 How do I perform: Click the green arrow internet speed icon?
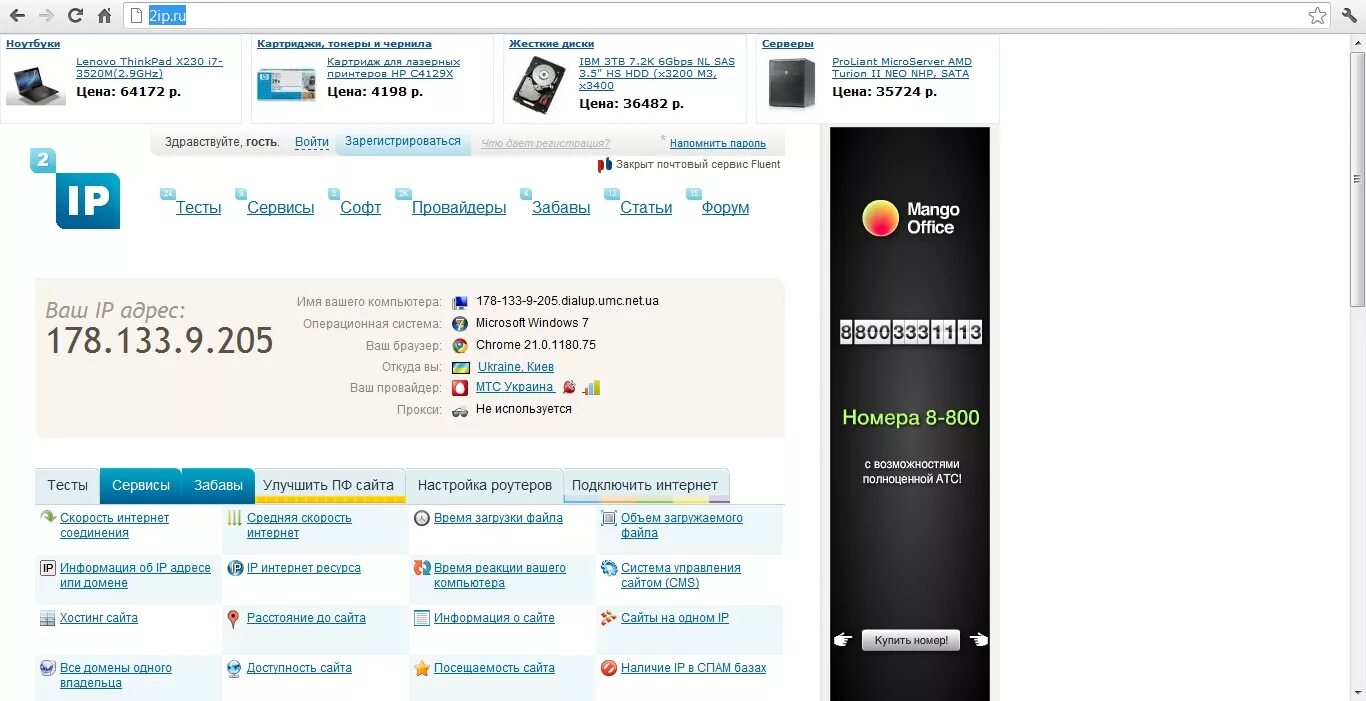(48, 518)
